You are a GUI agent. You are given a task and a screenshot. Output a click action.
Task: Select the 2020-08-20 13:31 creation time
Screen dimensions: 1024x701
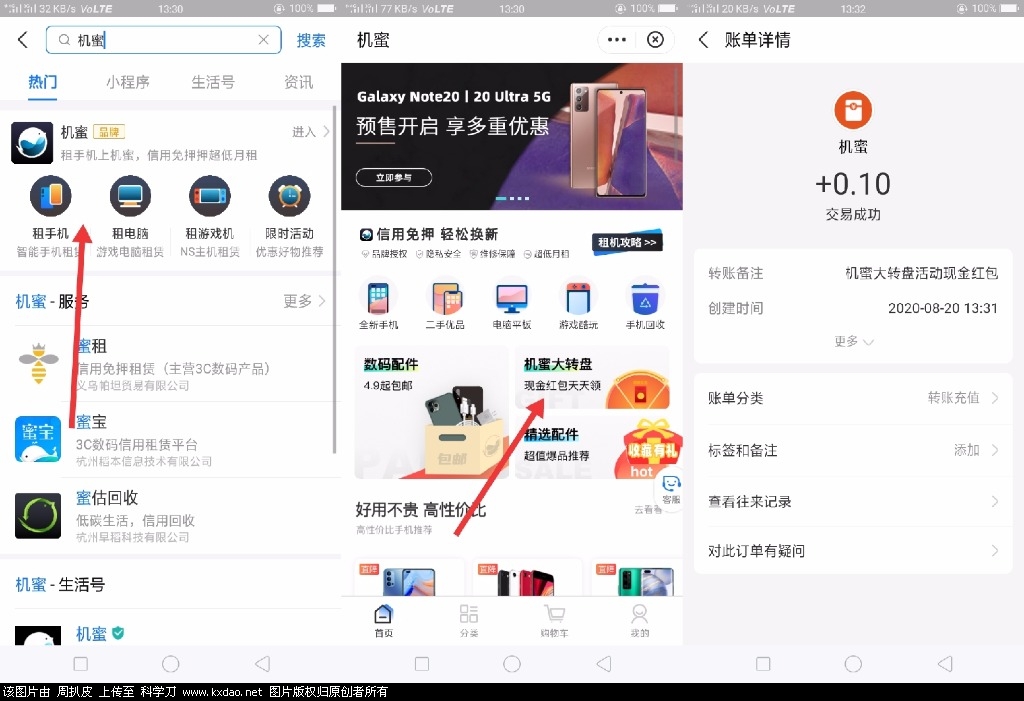[x=942, y=308]
